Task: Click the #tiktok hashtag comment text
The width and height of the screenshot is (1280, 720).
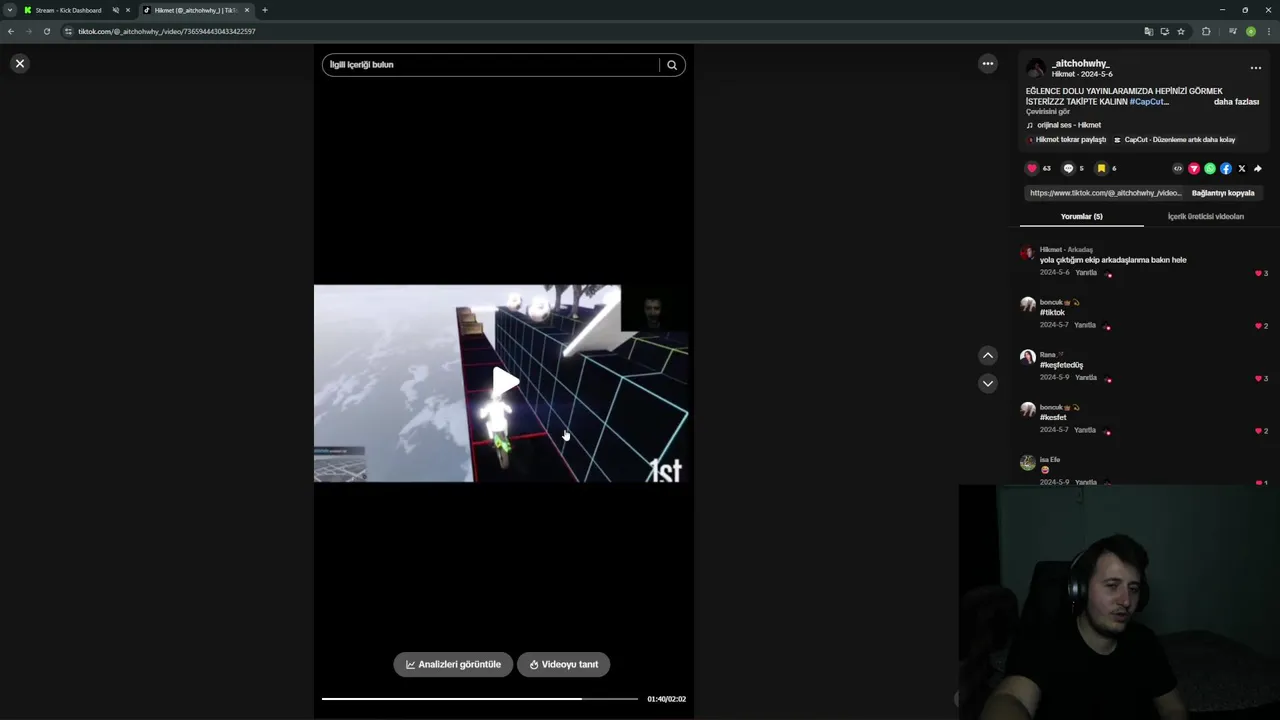Action: pyautogui.click(x=1052, y=312)
